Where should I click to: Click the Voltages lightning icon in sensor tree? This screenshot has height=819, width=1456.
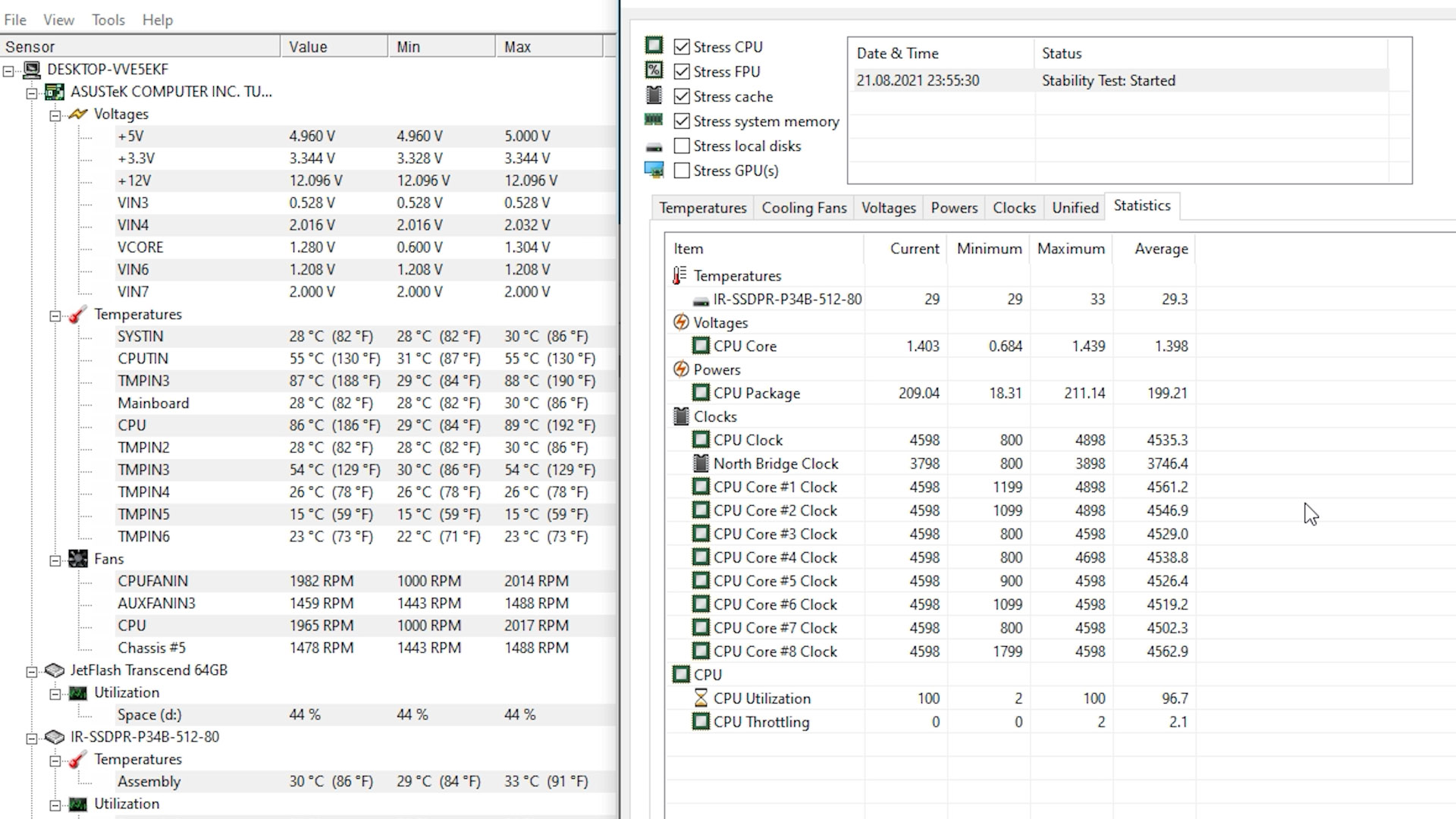coord(78,115)
